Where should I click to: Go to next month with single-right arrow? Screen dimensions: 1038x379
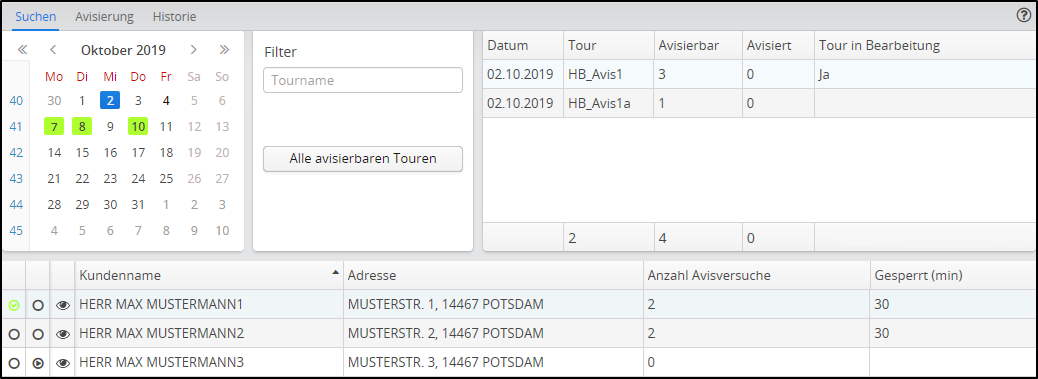193,50
